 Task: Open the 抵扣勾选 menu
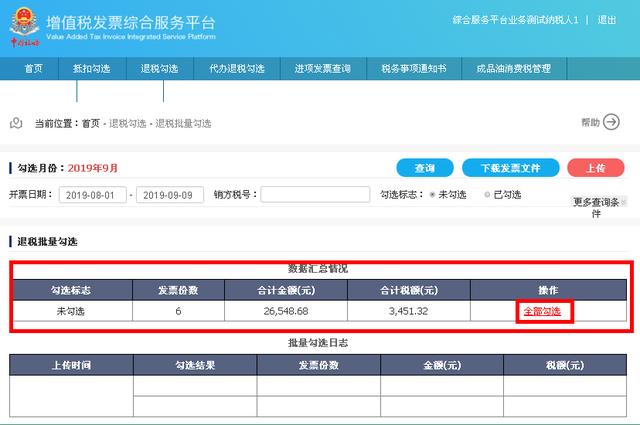pyautogui.click(x=92, y=69)
